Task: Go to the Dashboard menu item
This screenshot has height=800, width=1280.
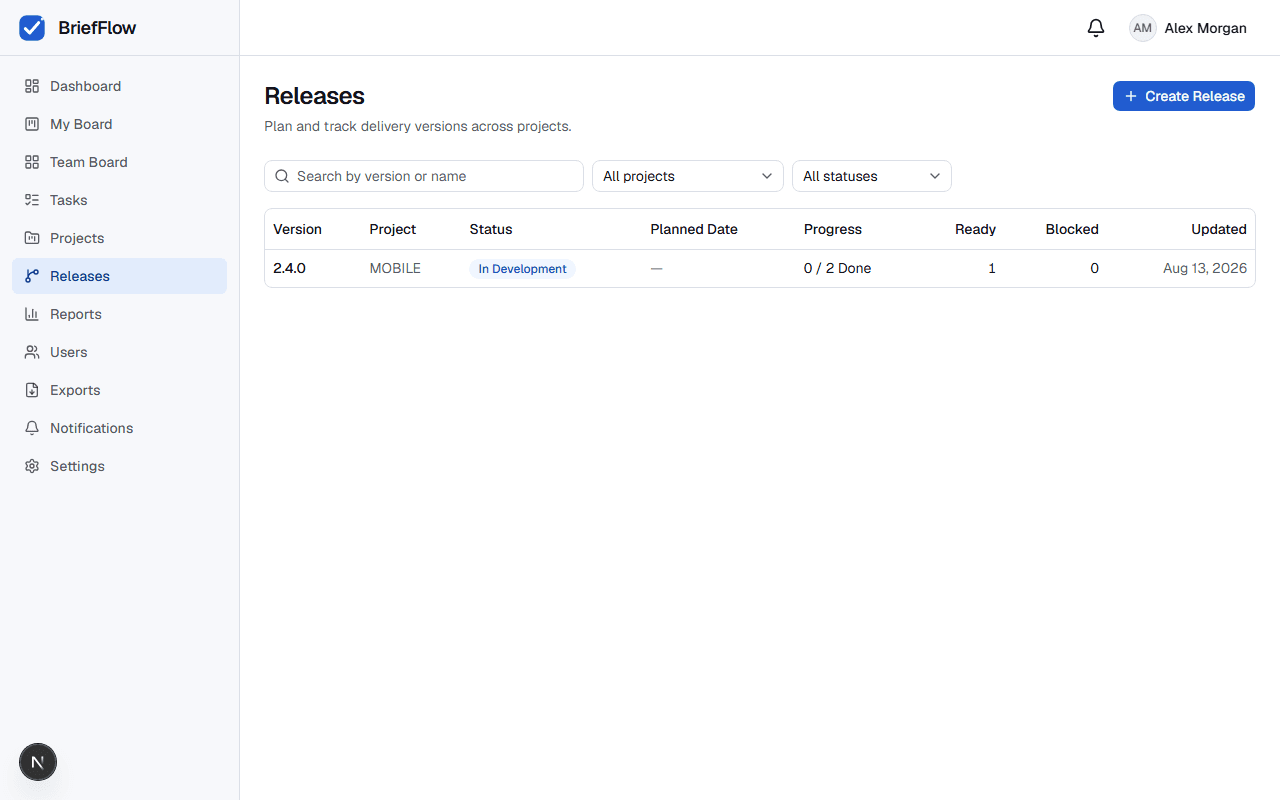Action: point(120,86)
